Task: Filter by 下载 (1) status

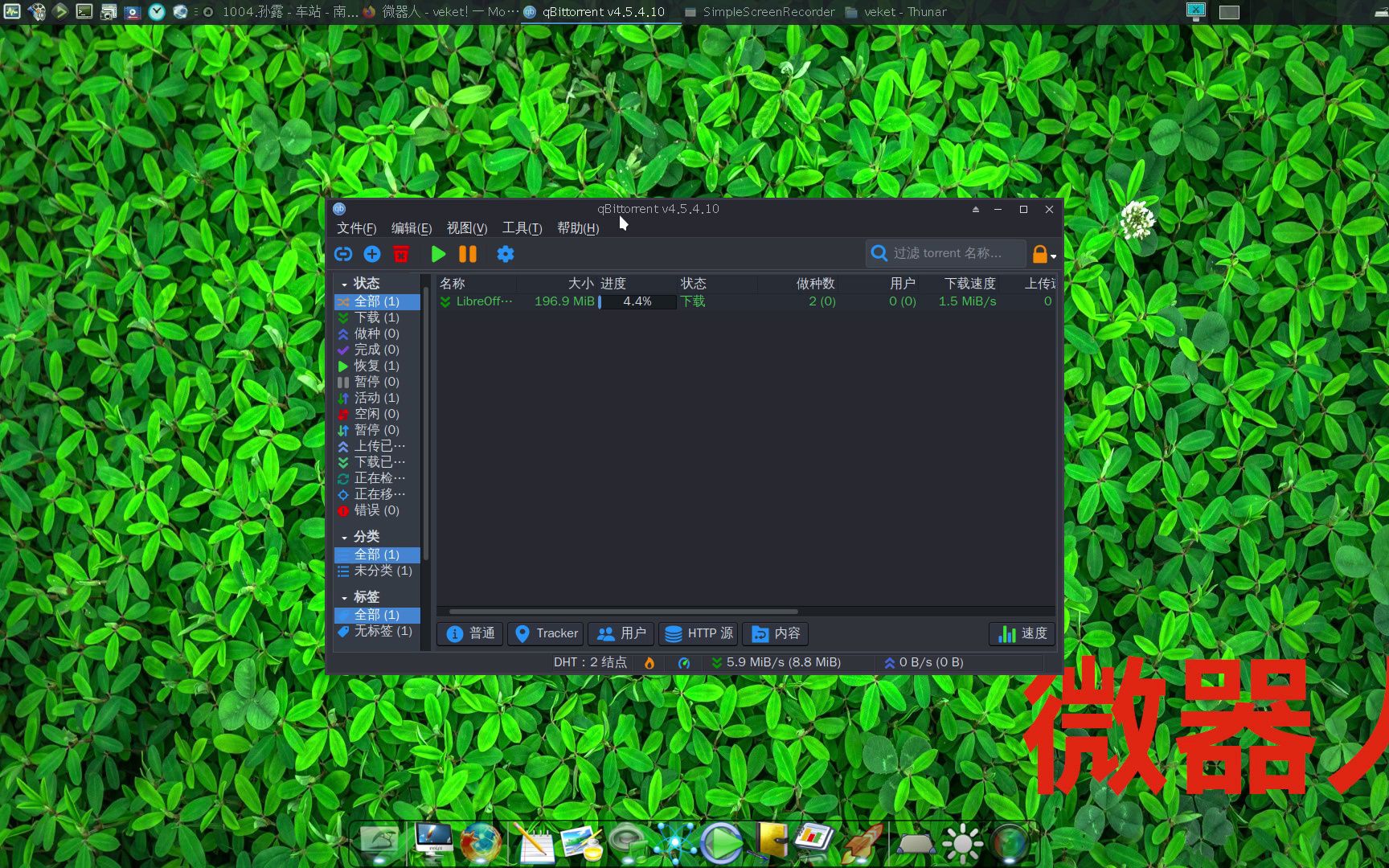Action: (x=377, y=317)
